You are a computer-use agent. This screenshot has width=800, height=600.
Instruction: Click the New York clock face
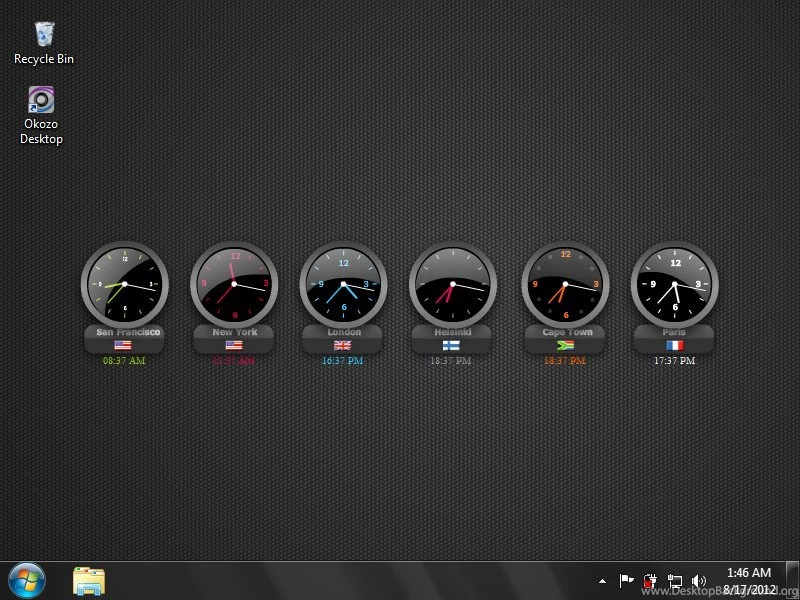coord(234,284)
